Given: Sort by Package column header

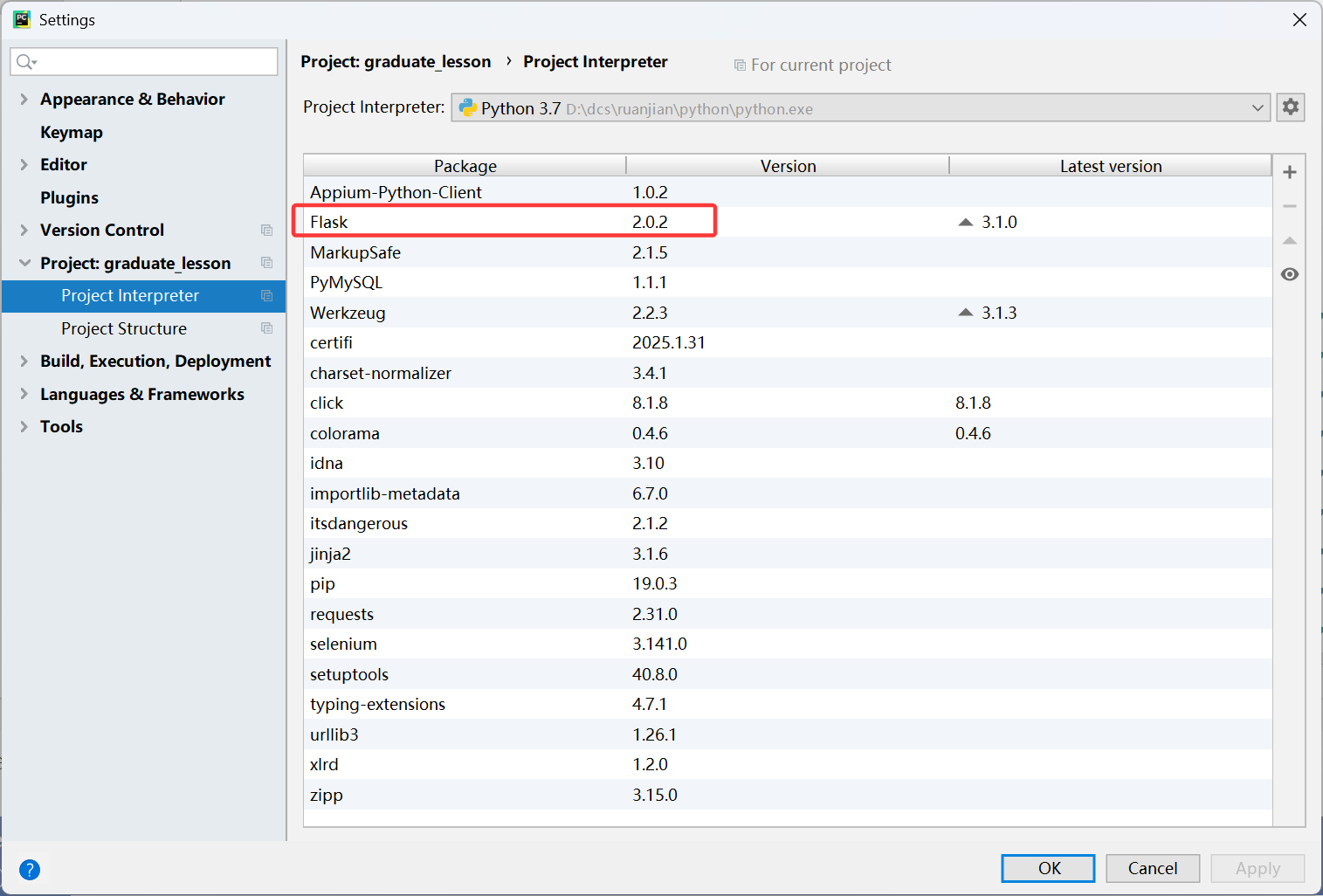Looking at the screenshot, I should (465, 166).
